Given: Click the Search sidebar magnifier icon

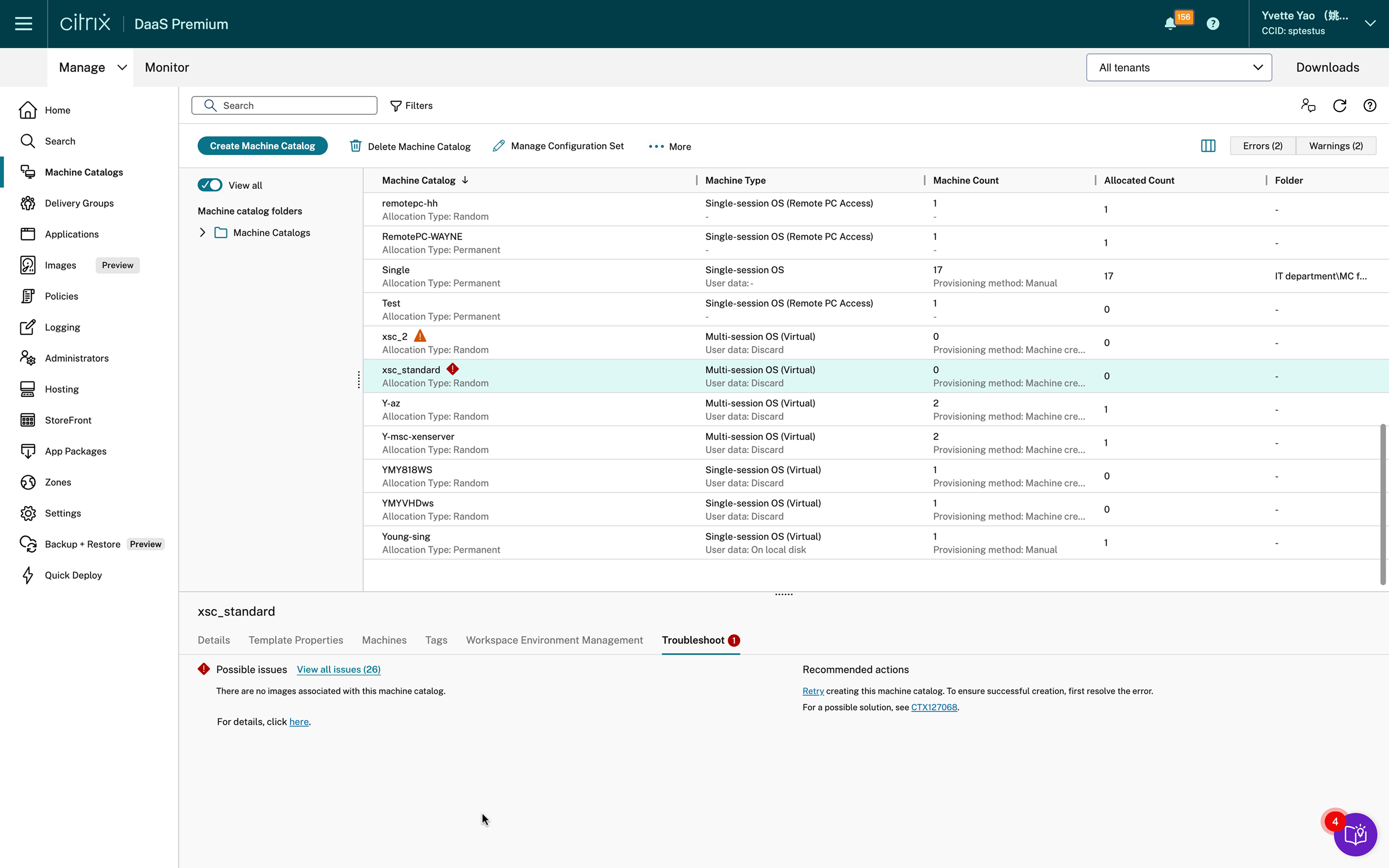Looking at the screenshot, I should point(28,141).
